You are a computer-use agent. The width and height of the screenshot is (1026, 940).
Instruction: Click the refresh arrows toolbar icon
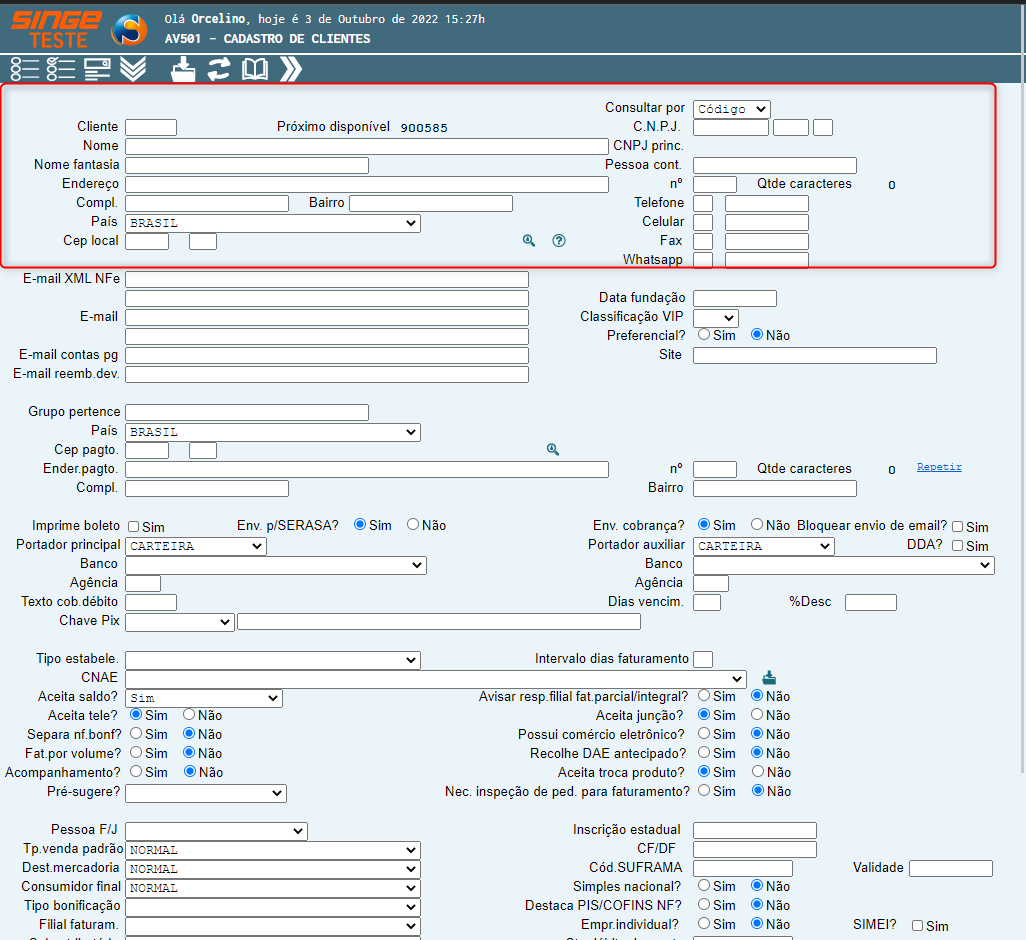click(x=219, y=69)
